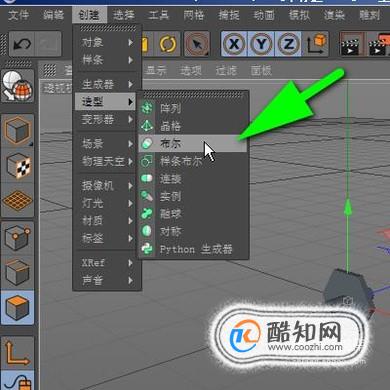Expand the 生成器 submenu
Screen dimensions: 390x390
pos(107,84)
